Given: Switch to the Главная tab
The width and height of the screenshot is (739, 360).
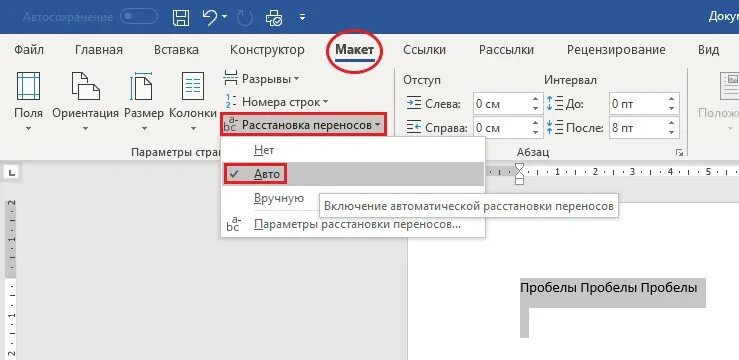Looking at the screenshot, I should coord(99,50).
